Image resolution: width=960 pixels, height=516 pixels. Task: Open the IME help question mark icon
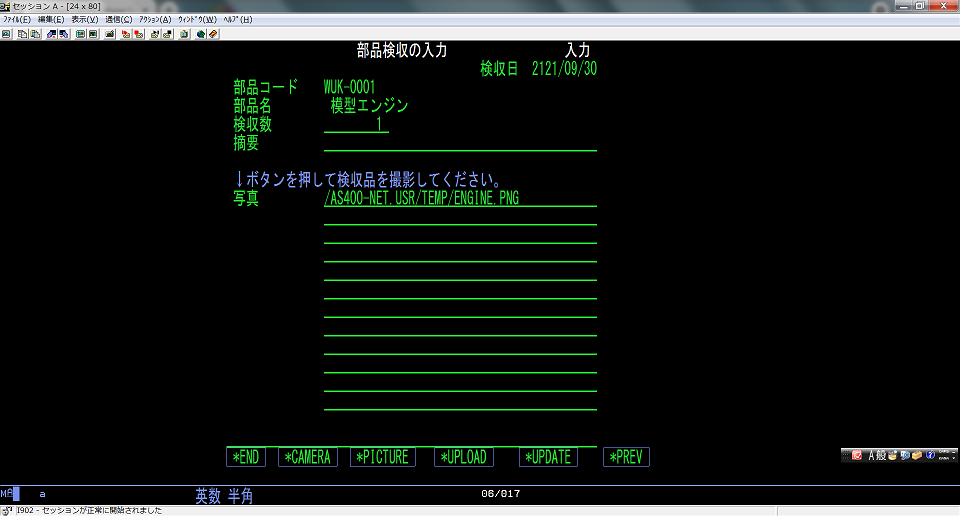929,455
